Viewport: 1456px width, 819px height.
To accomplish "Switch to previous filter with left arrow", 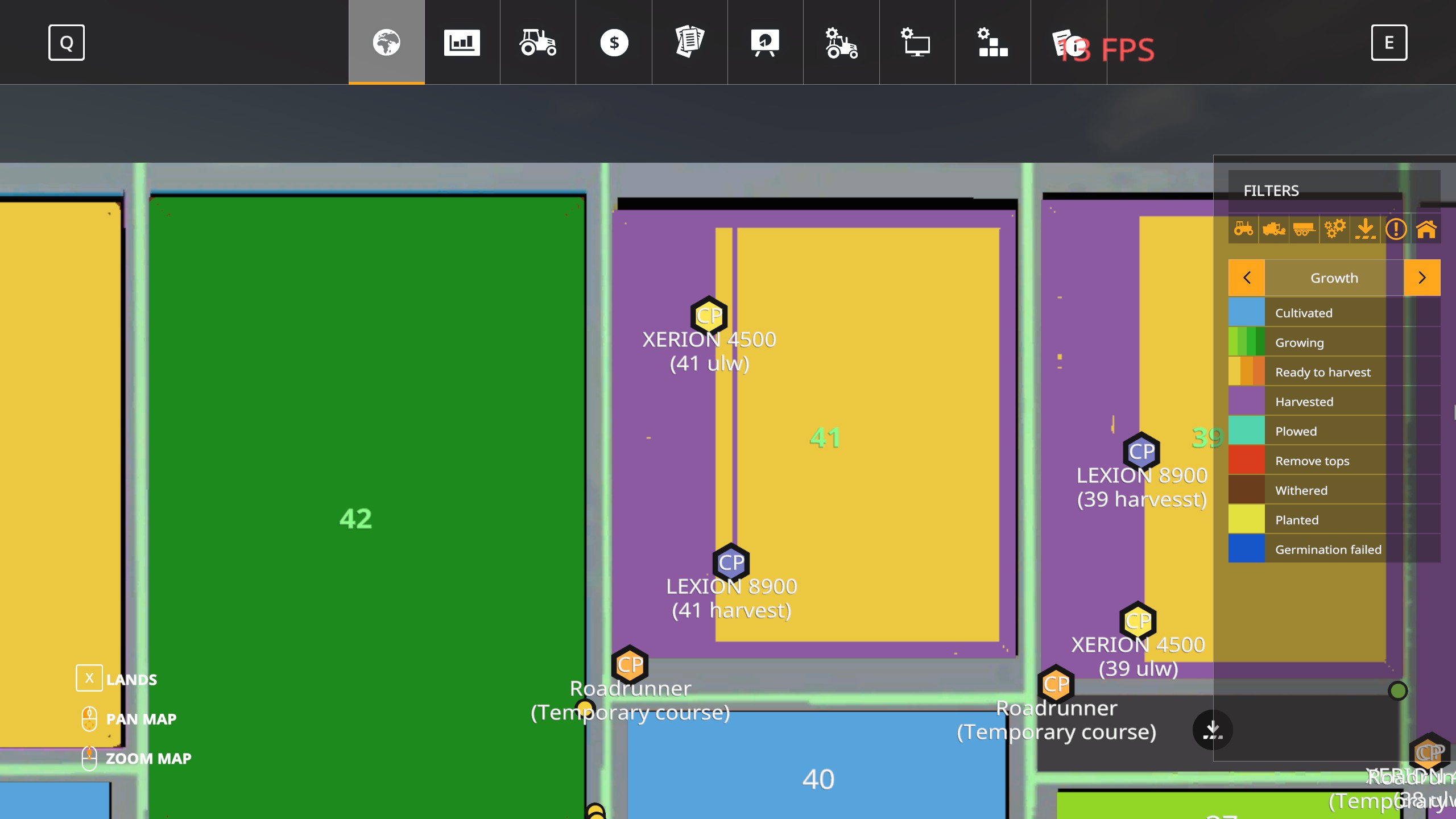I will click(x=1247, y=278).
